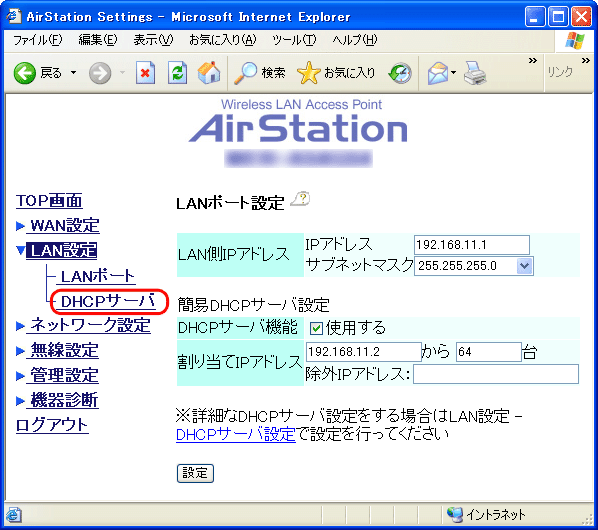Follow the DHCPサーバ設定 hyperlink
Screen dimensions: 598x530
point(236,434)
